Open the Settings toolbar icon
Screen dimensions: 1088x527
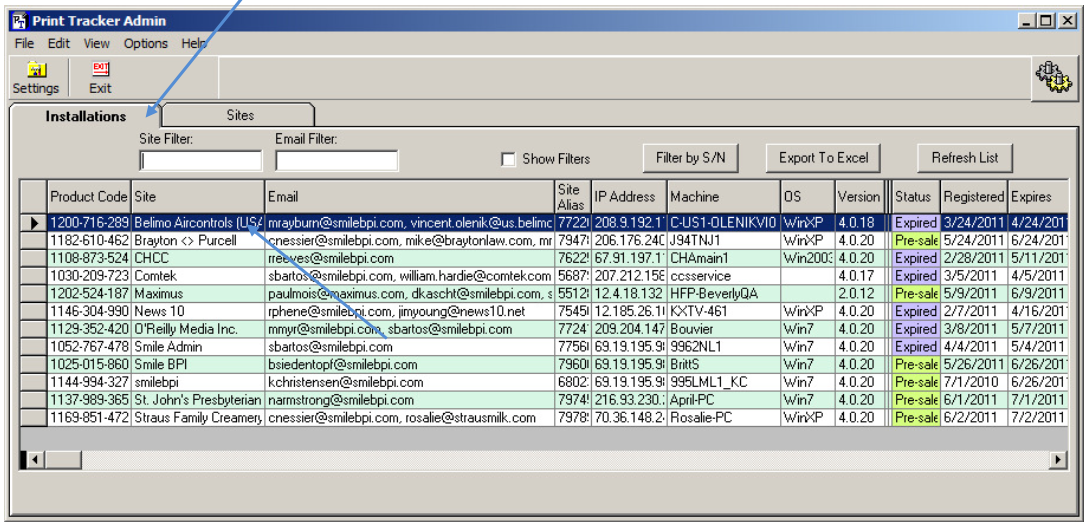35,78
